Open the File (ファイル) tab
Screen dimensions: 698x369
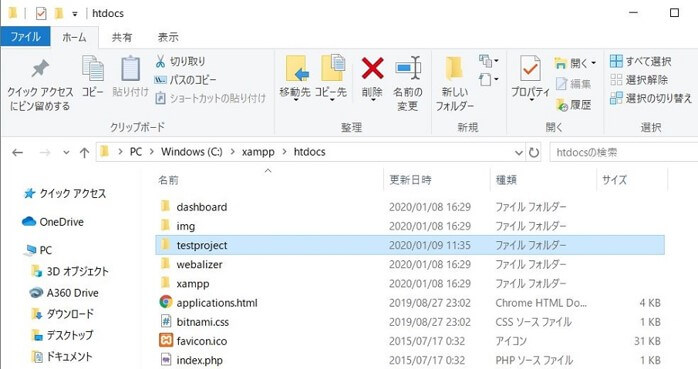25,36
